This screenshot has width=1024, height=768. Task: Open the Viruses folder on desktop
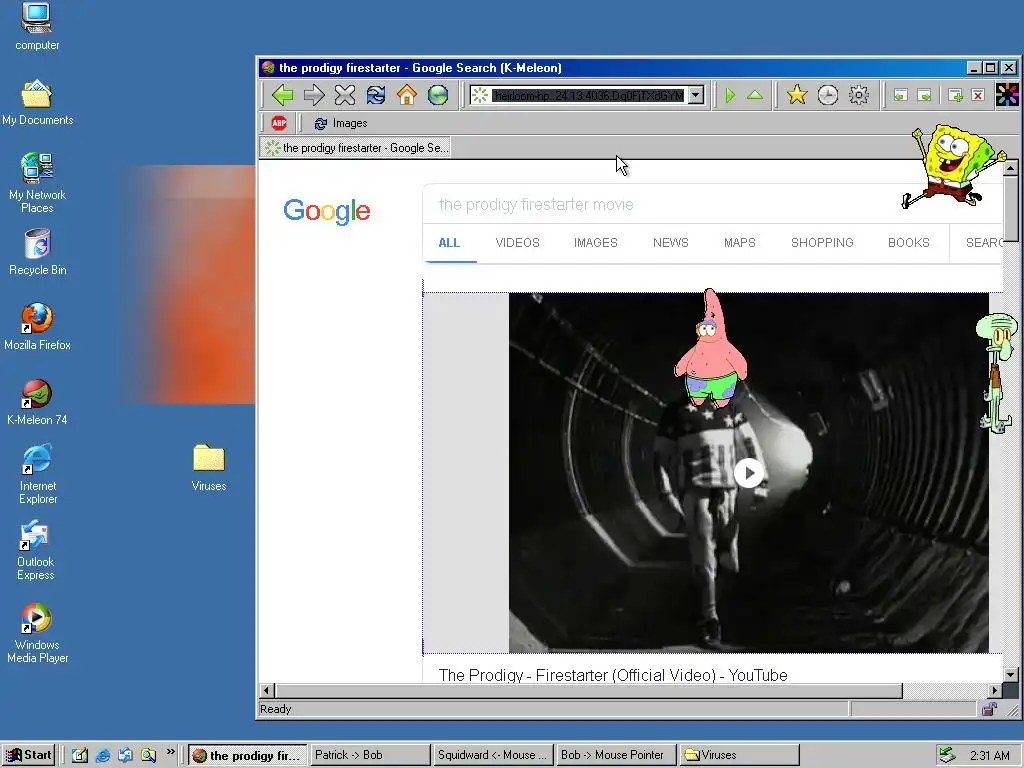pyautogui.click(x=209, y=468)
